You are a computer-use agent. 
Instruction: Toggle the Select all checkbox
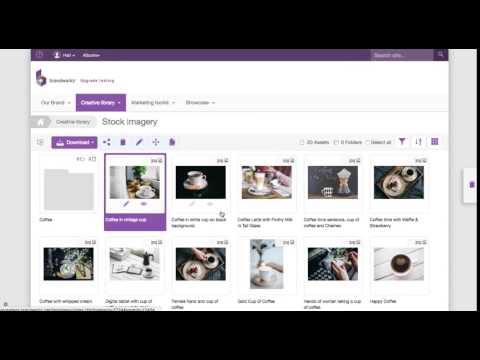(x=367, y=142)
